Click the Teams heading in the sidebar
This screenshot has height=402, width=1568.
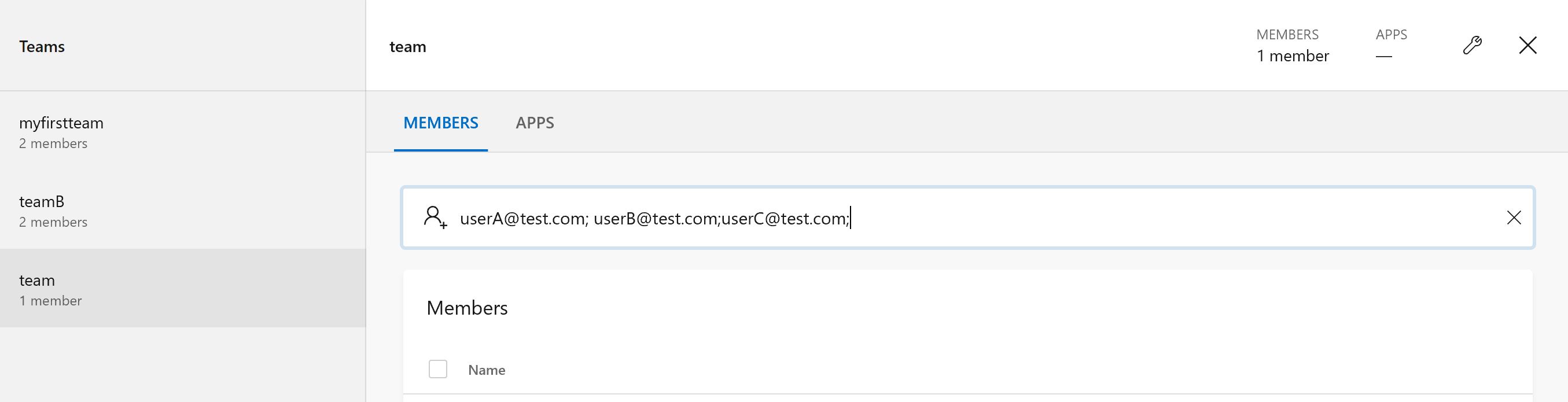(42, 46)
